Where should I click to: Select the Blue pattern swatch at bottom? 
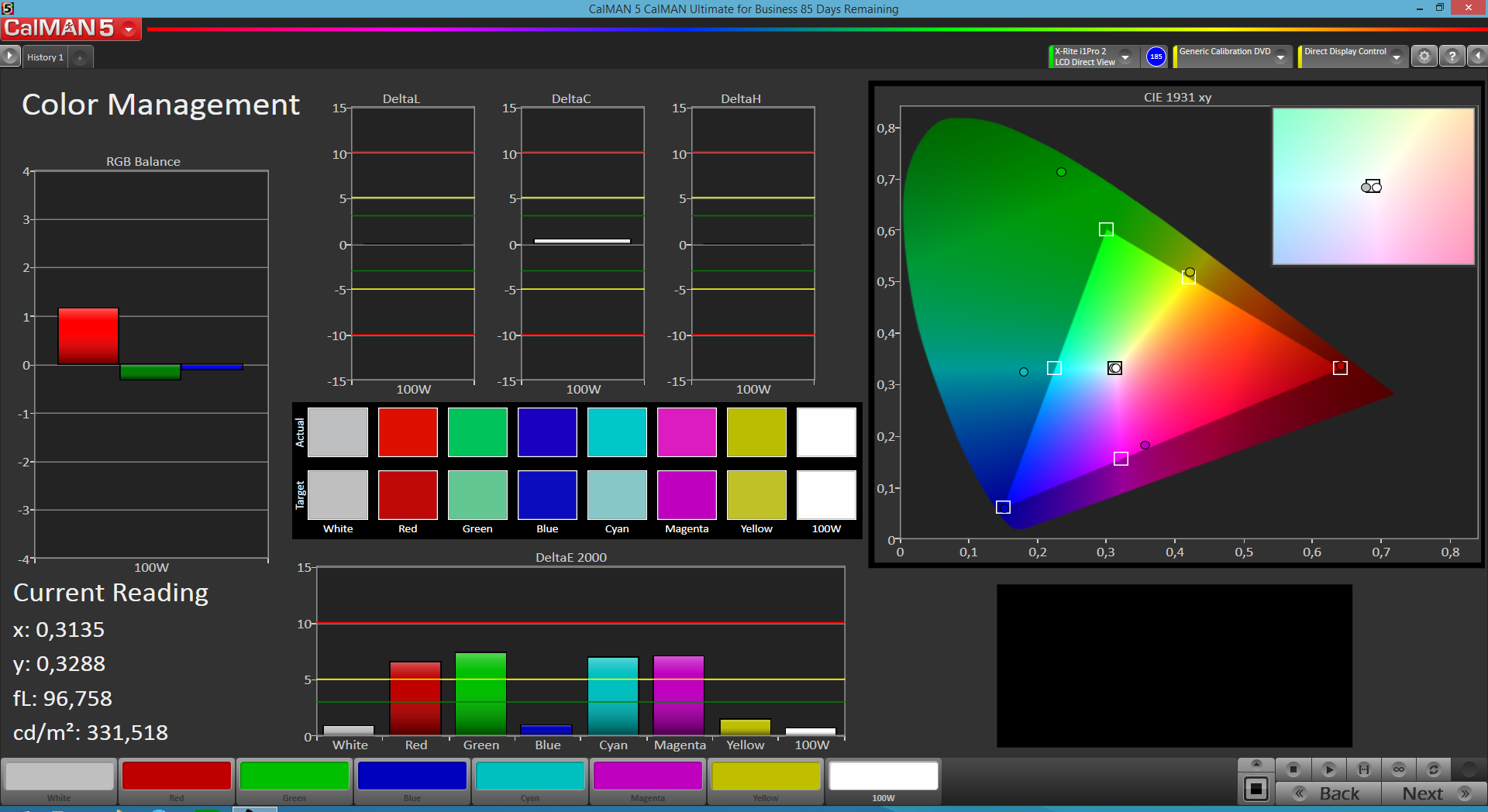(x=412, y=776)
